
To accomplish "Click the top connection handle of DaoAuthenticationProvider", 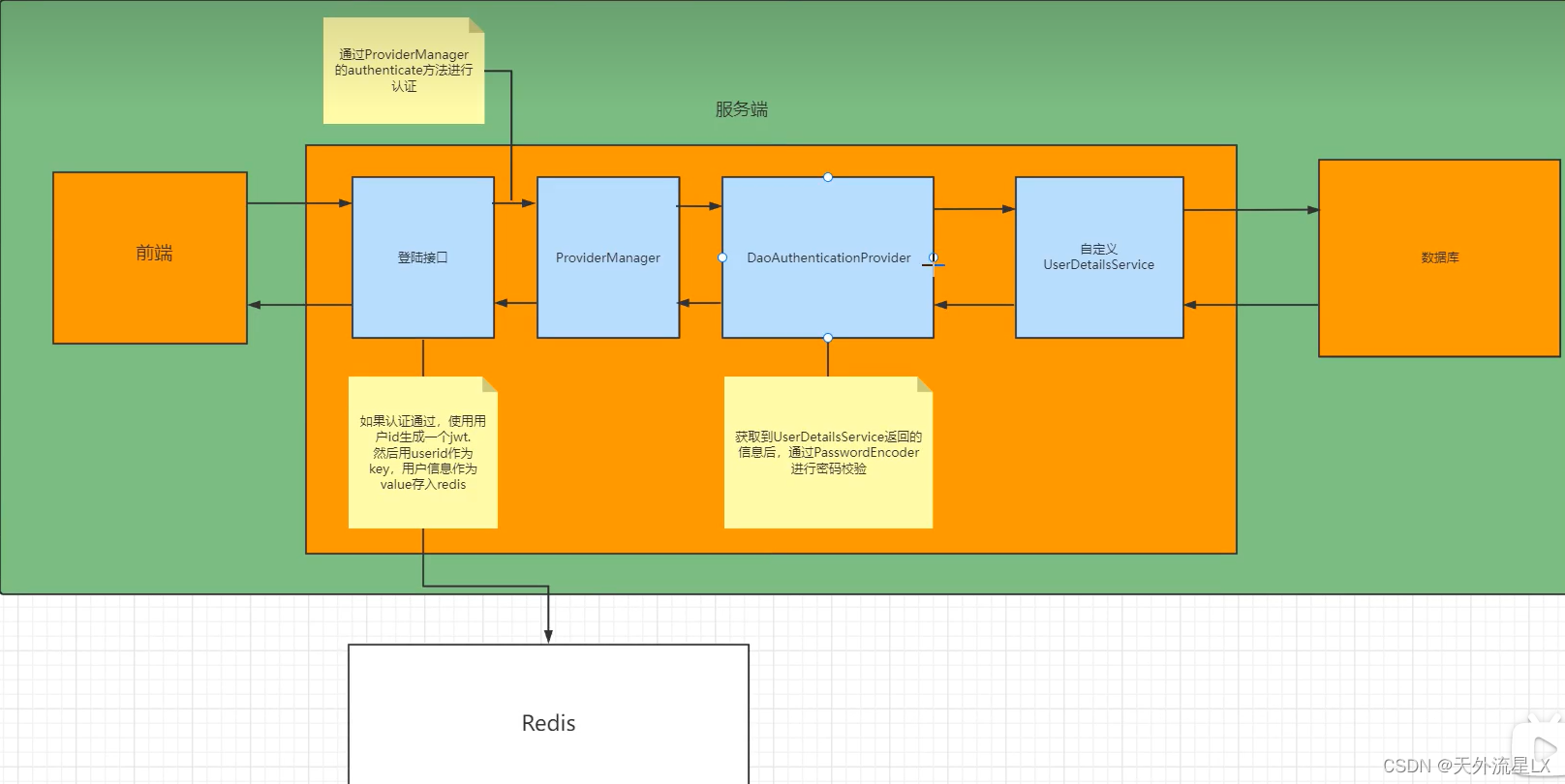I will coord(828,177).
